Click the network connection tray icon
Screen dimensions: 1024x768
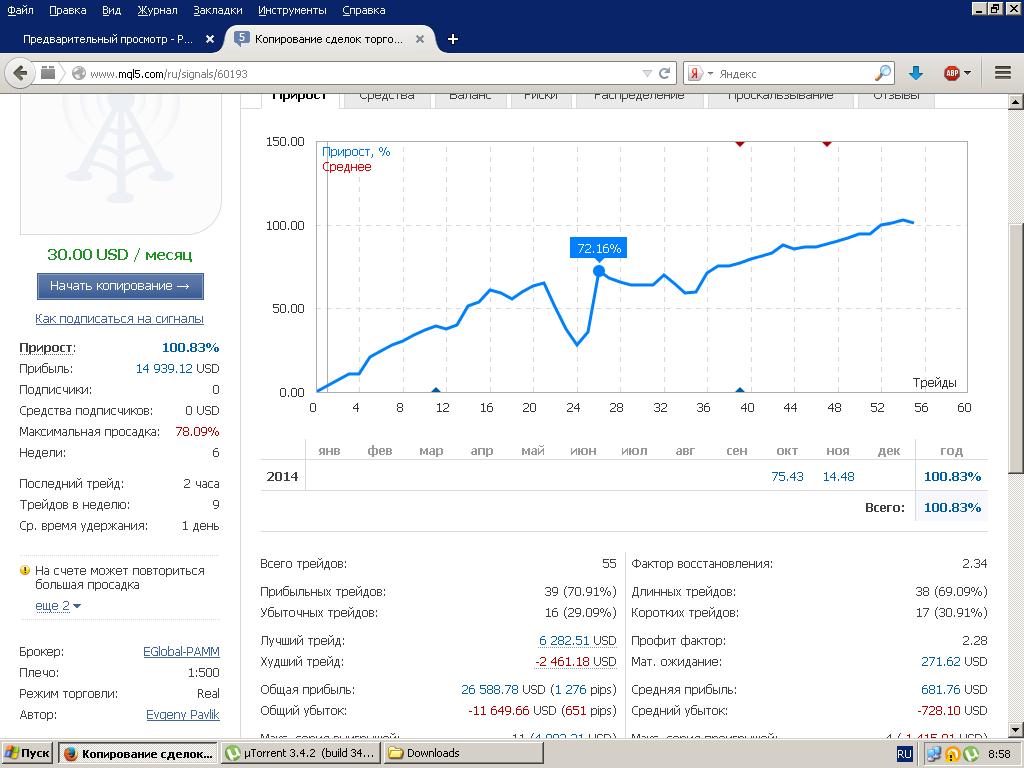point(934,754)
